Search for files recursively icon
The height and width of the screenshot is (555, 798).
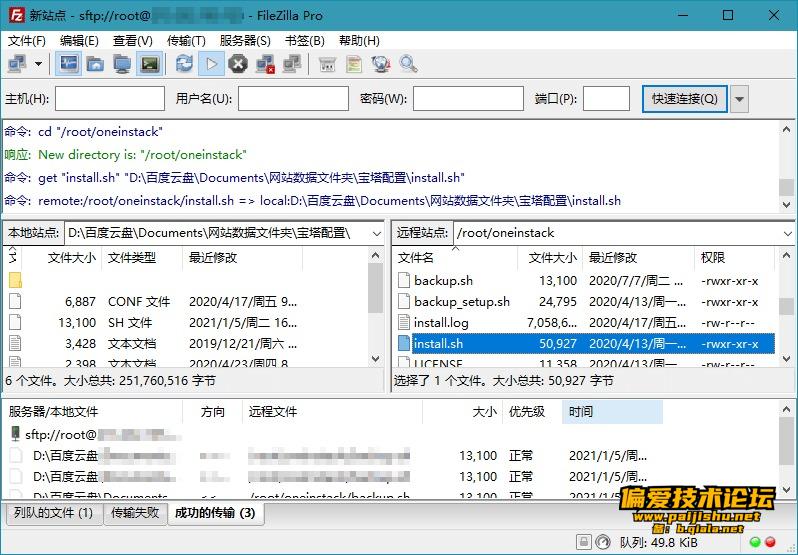coord(408,64)
